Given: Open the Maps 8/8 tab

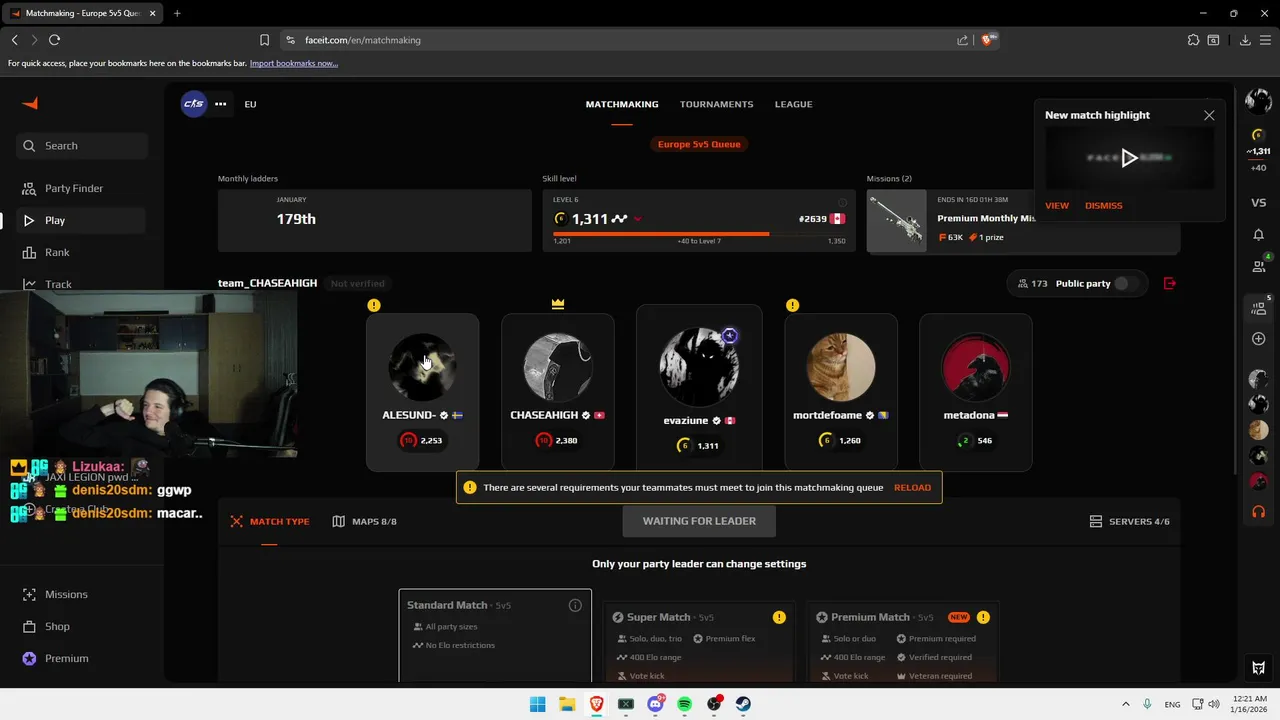Looking at the screenshot, I should click(364, 521).
